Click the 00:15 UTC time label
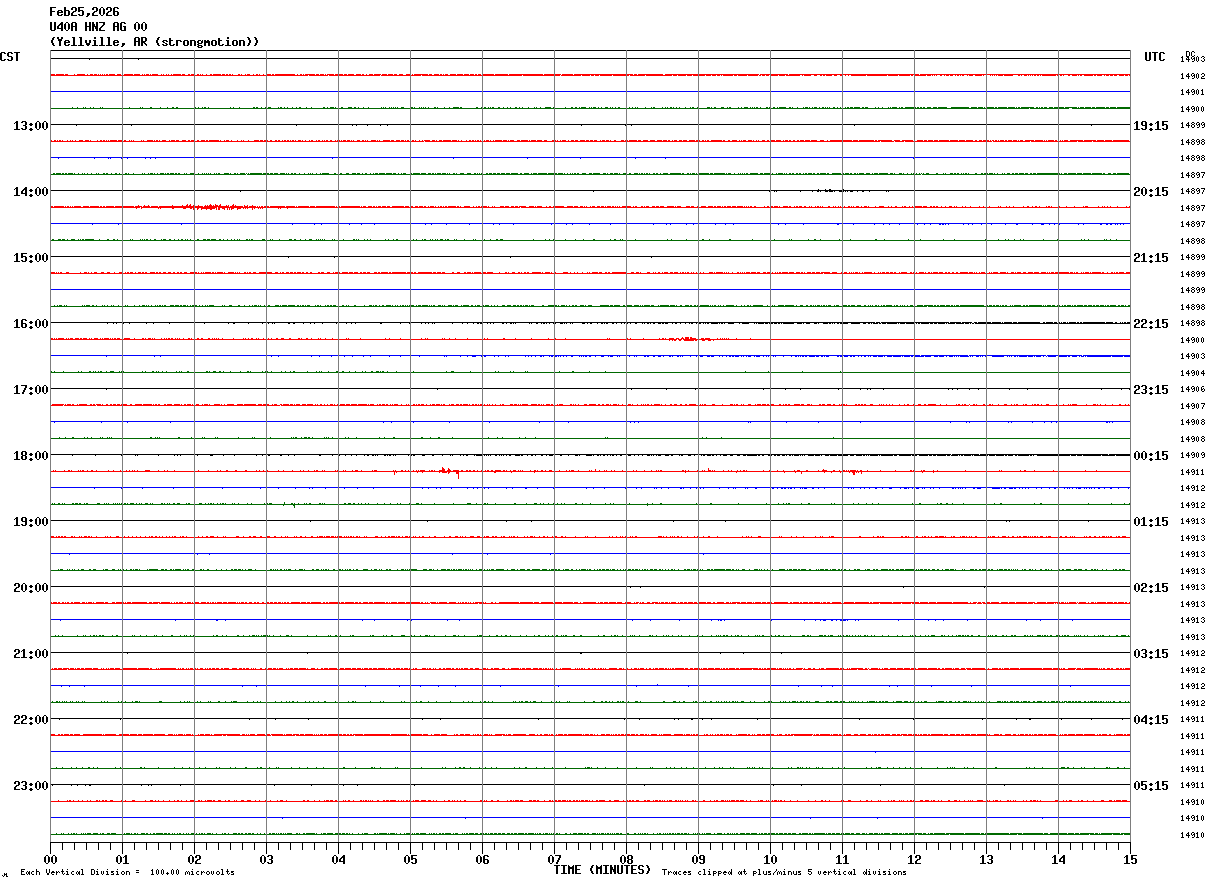Viewport: 1210px width, 886px height. click(1151, 456)
